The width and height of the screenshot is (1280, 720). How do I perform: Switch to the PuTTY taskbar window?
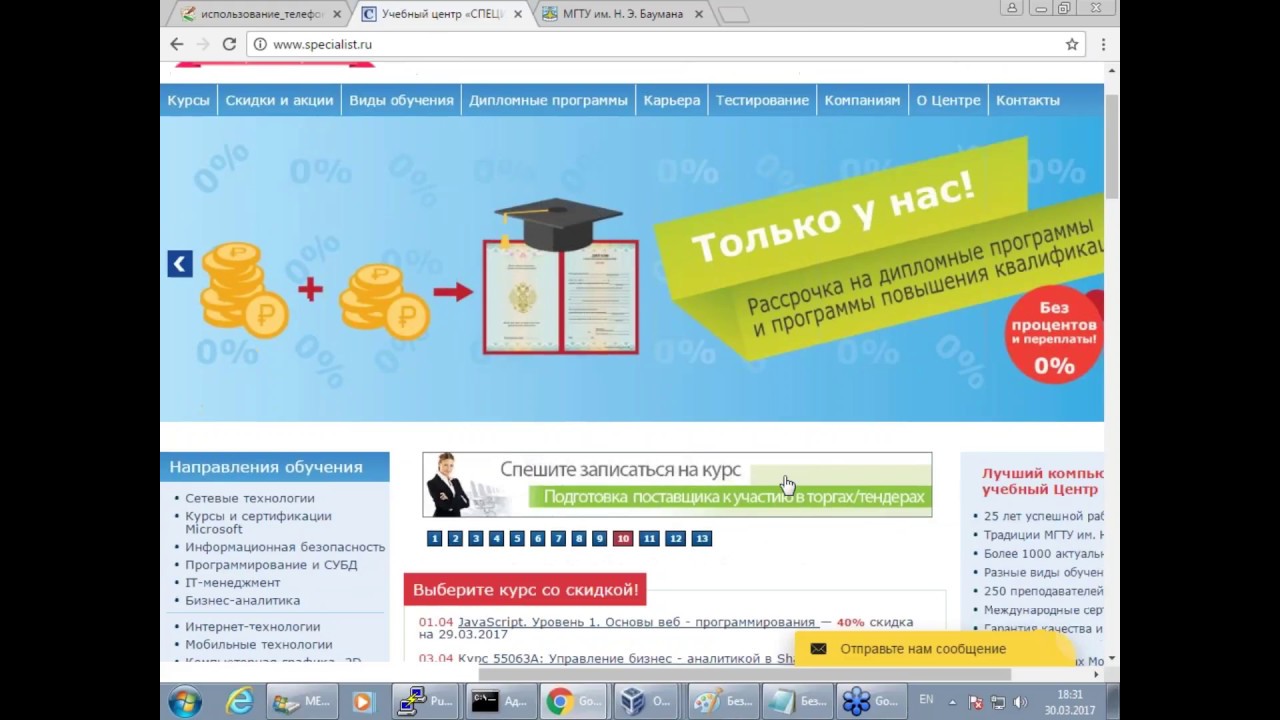pos(426,702)
